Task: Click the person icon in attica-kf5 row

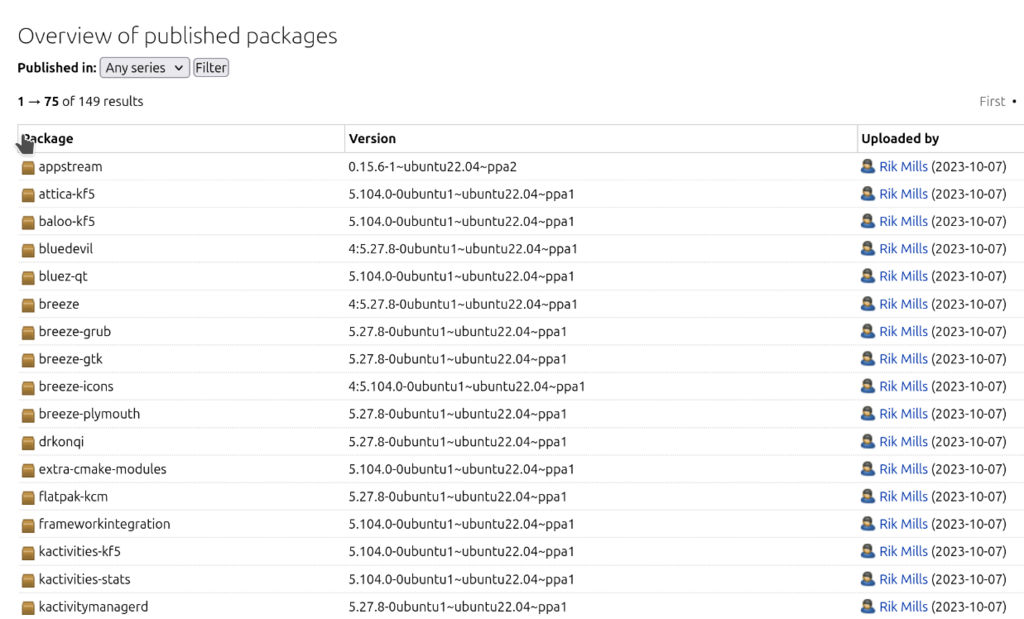Action: click(867, 194)
